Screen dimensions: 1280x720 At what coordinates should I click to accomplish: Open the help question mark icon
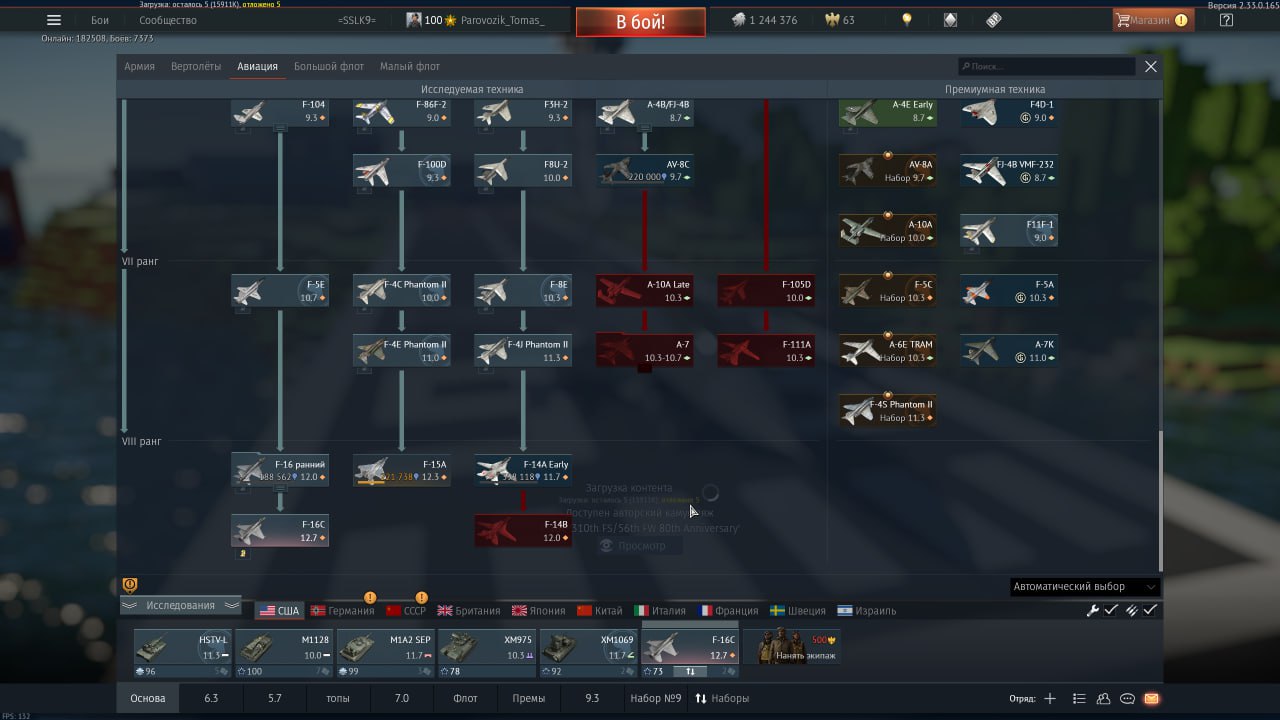pyautogui.click(x=1227, y=20)
